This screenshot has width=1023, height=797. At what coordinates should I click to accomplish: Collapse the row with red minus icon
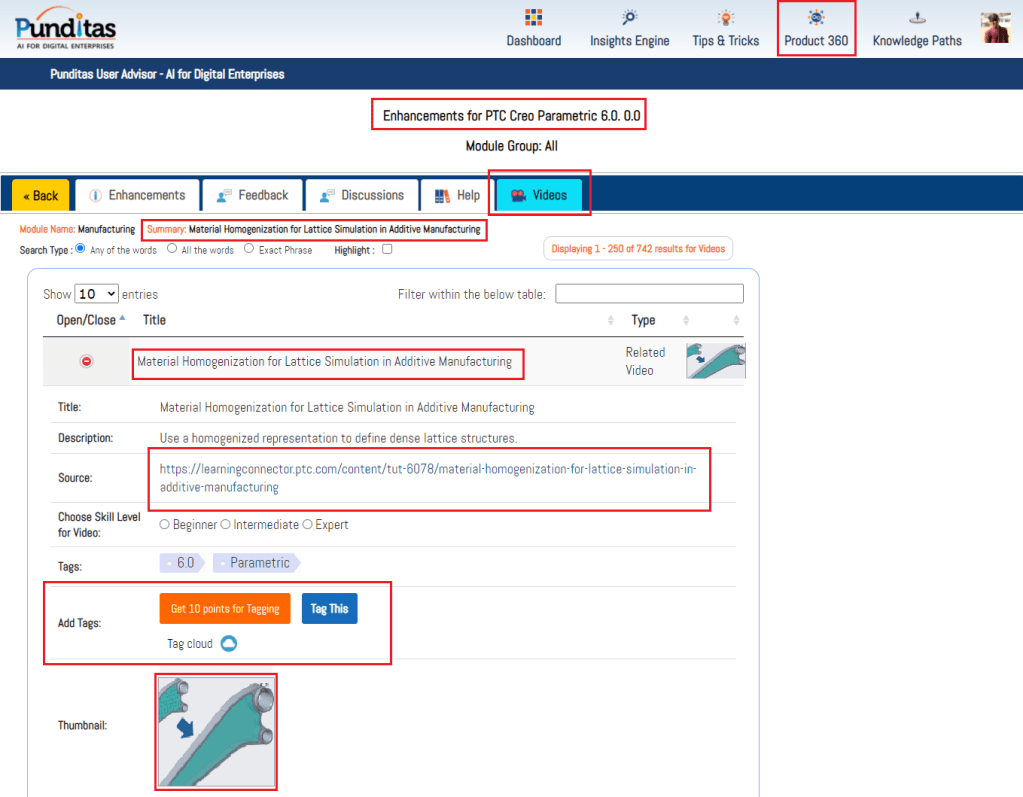click(x=86, y=361)
